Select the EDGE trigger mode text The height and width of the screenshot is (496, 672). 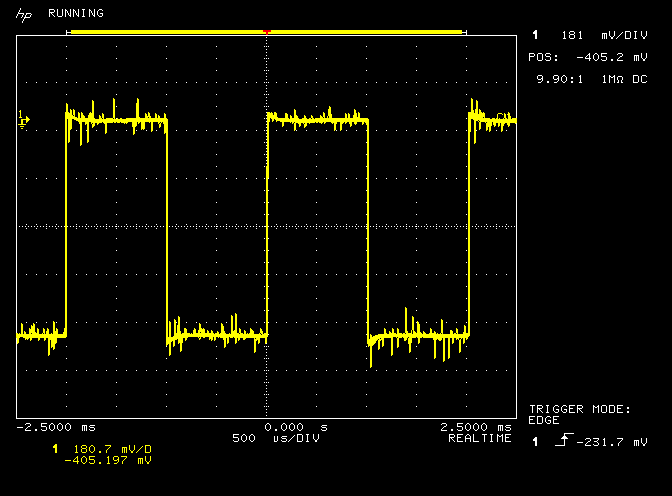(x=544, y=420)
